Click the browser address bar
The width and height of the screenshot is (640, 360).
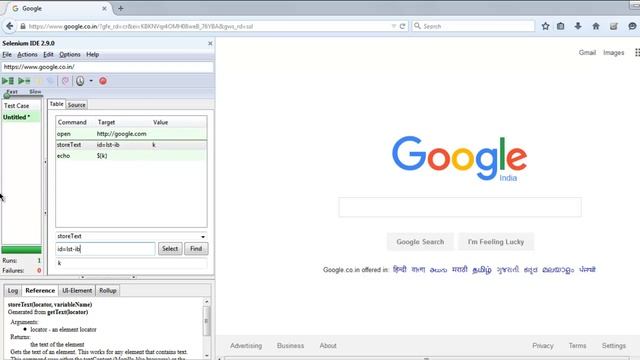[208, 26]
